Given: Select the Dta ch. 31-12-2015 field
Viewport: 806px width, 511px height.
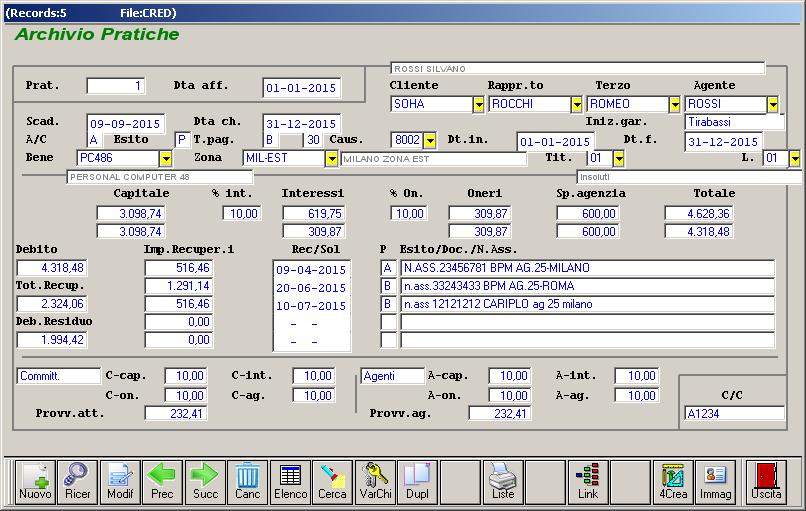Looking at the screenshot, I should click(x=301, y=123).
